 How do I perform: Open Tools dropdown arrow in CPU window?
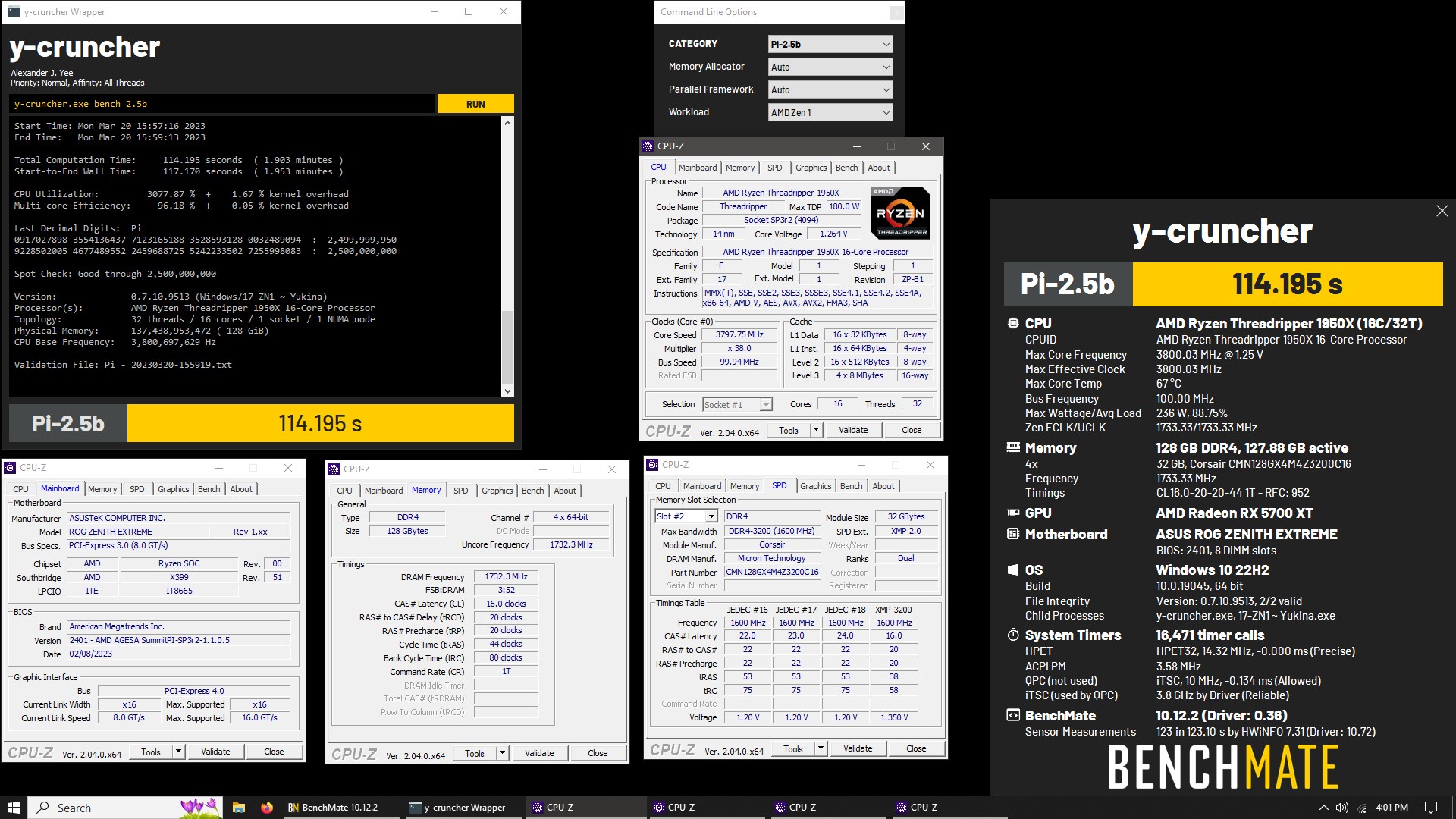pyautogui.click(x=816, y=430)
